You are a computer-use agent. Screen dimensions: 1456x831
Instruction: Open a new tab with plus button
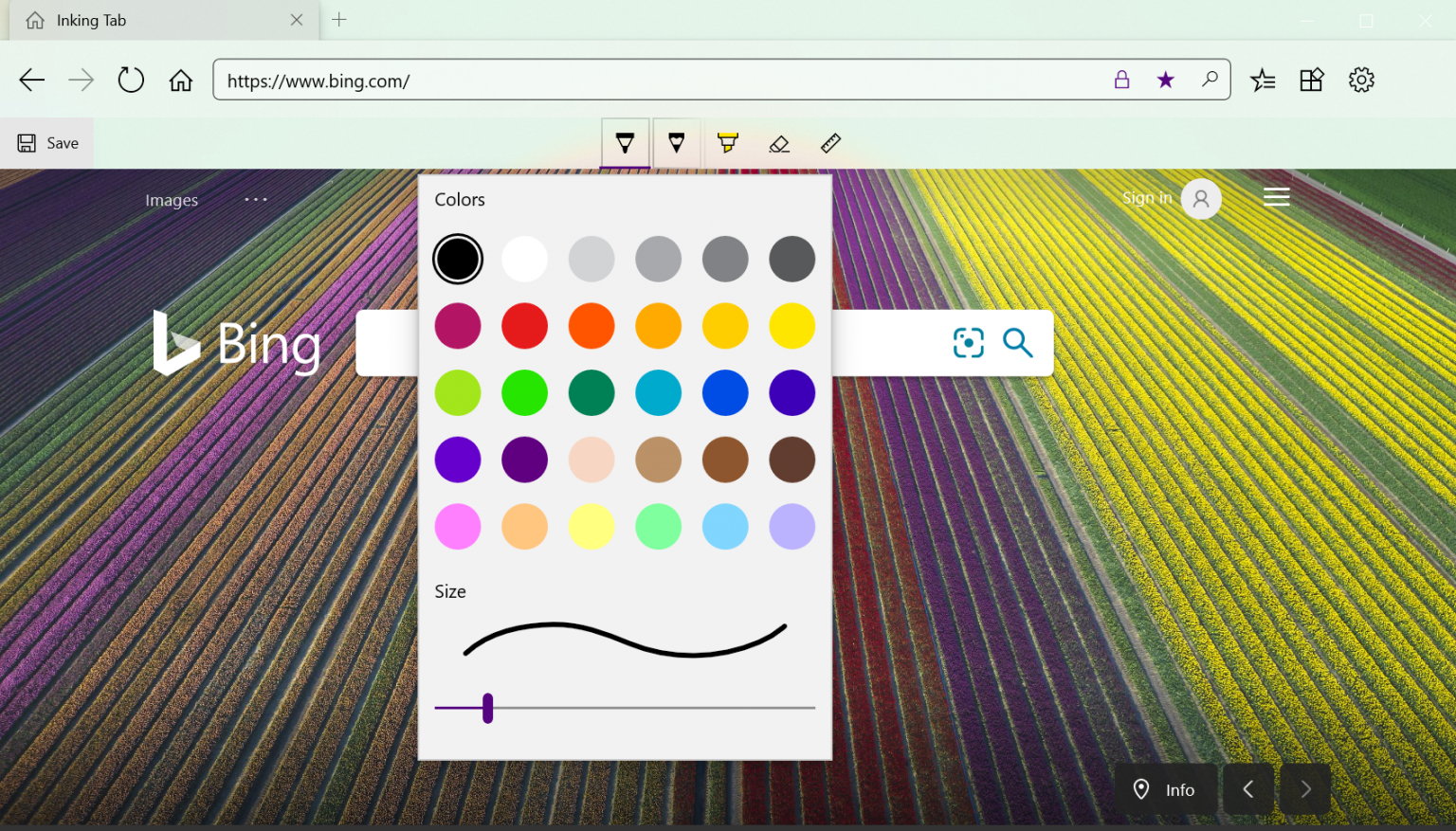(339, 20)
